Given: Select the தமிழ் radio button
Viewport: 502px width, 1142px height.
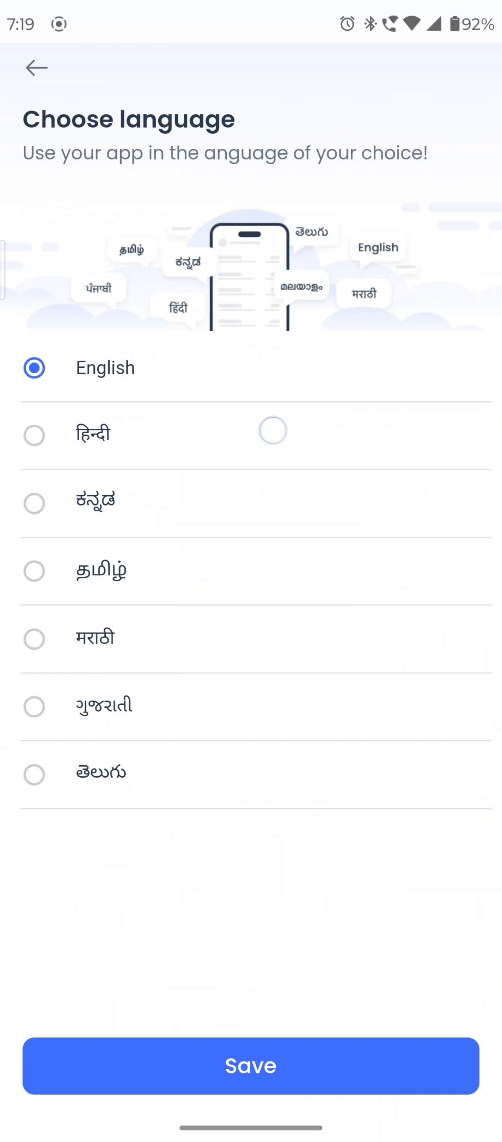Looking at the screenshot, I should tap(34, 571).
